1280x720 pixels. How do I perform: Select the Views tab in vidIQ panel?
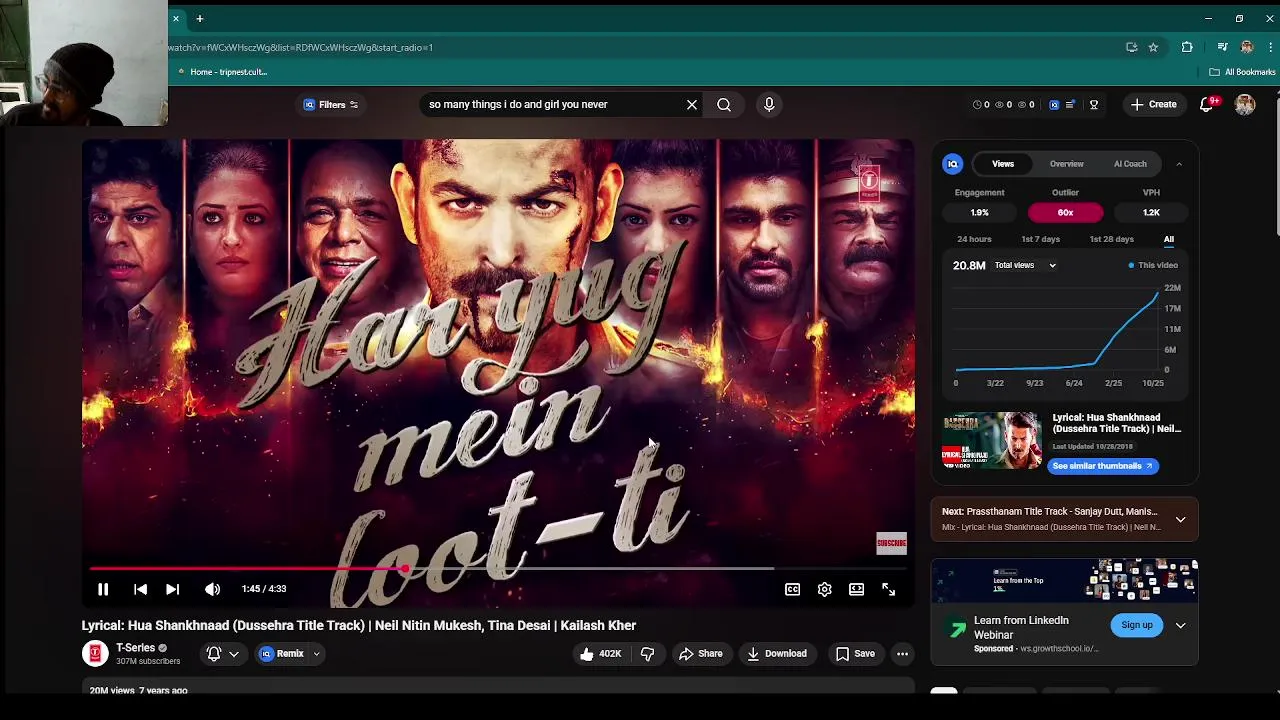(1003, 164)
